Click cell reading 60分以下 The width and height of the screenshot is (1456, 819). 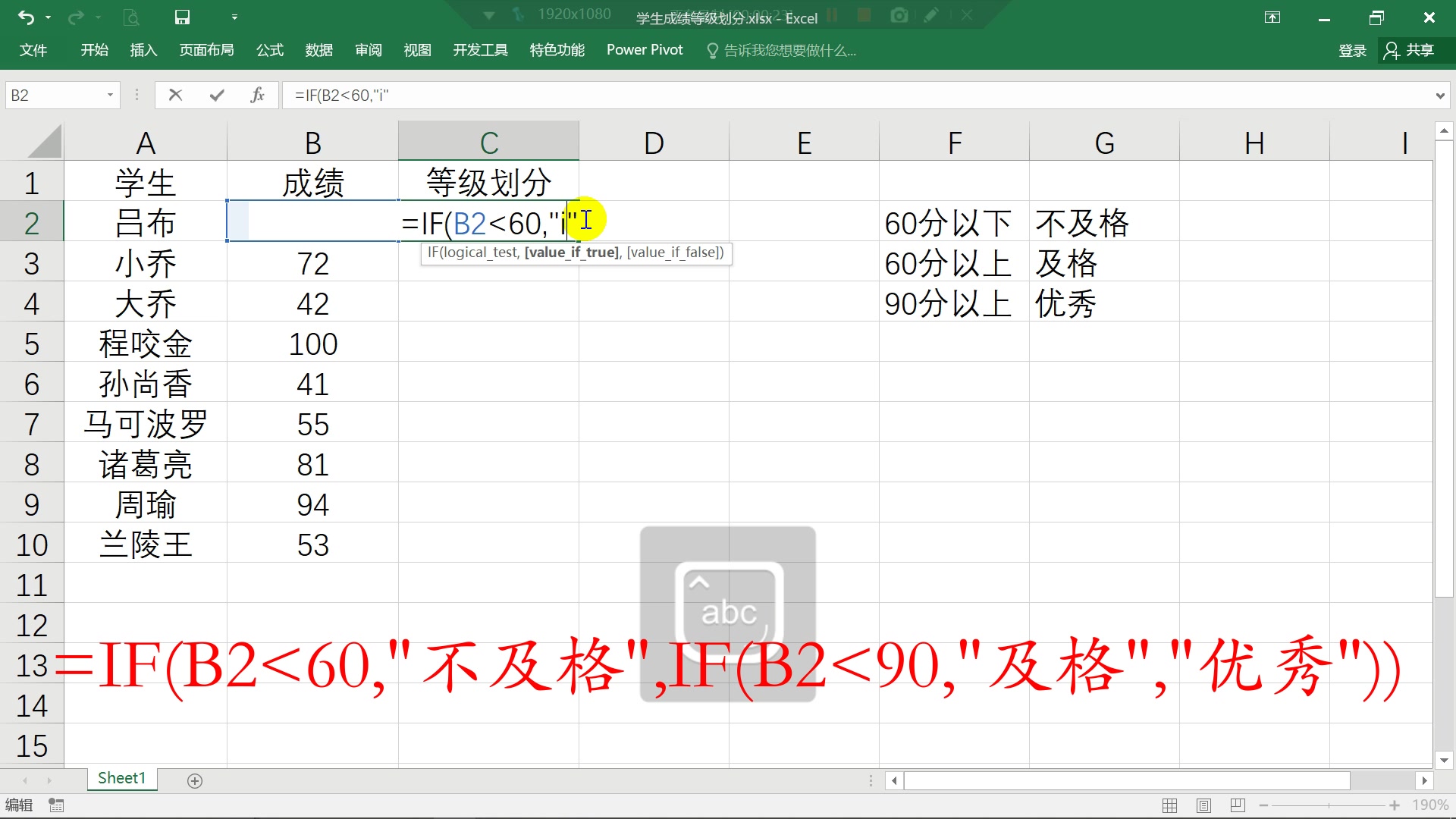pyautogui.click(x=954, y=223)
